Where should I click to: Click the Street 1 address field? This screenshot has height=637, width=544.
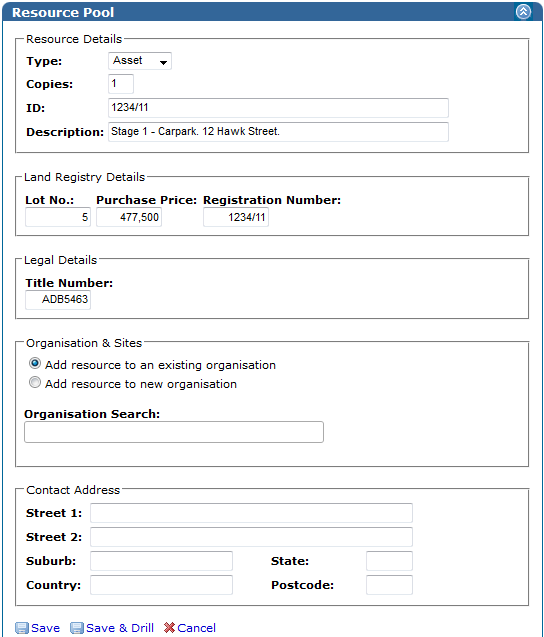pyautogui.click(x=251, y=513)
